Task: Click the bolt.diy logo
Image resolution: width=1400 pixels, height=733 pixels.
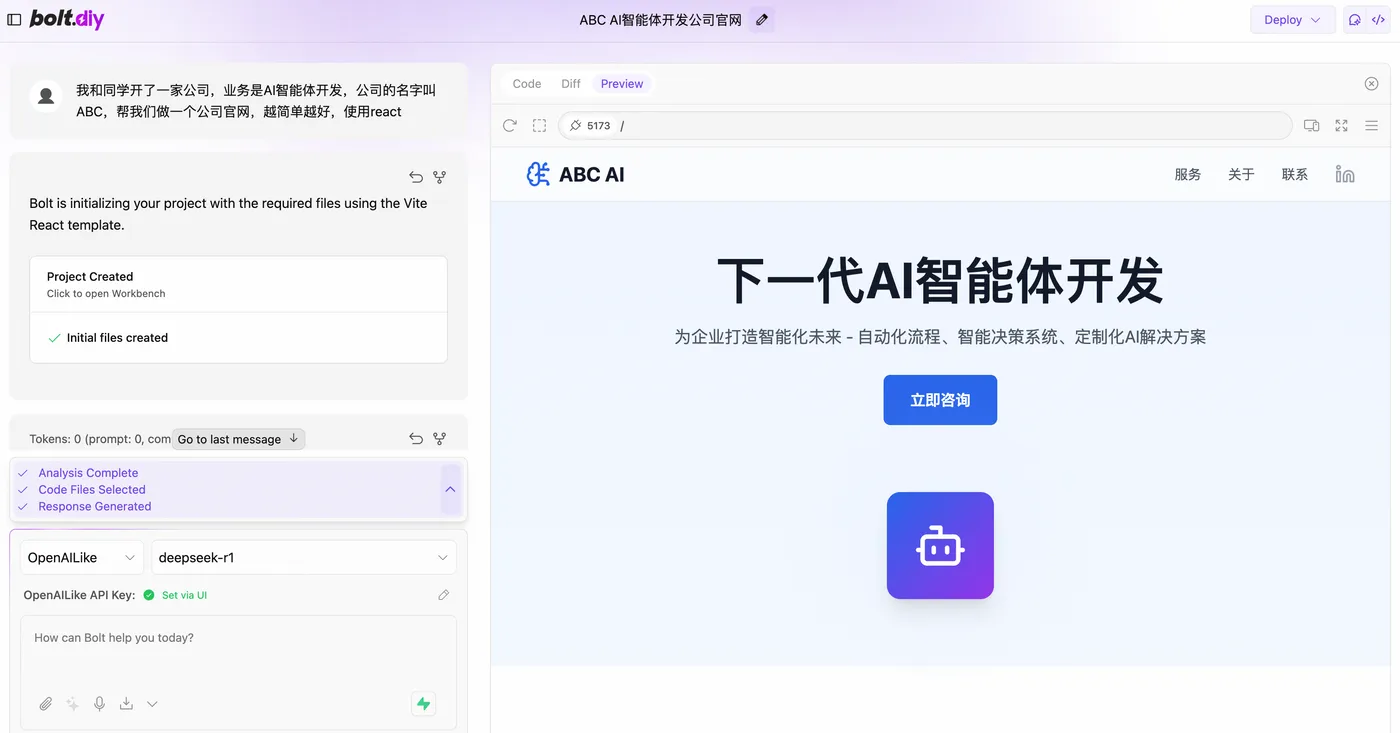Action: 66,19
